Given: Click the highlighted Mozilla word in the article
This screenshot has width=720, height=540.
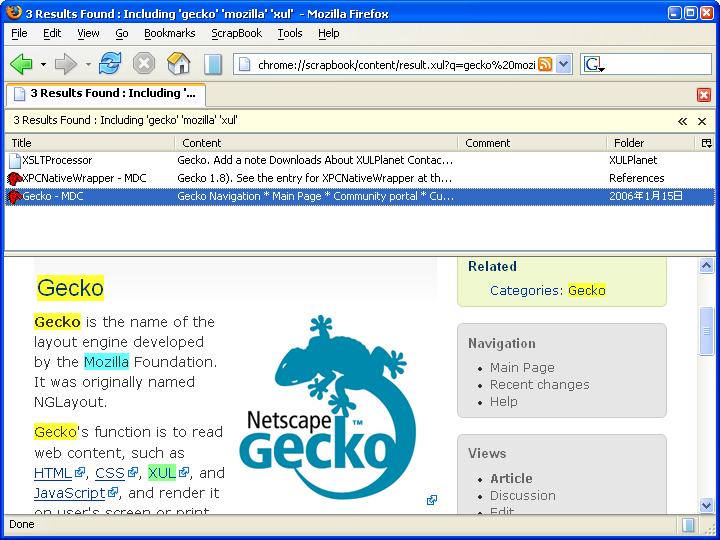Looking at the screenshot, I should point(107,362).
